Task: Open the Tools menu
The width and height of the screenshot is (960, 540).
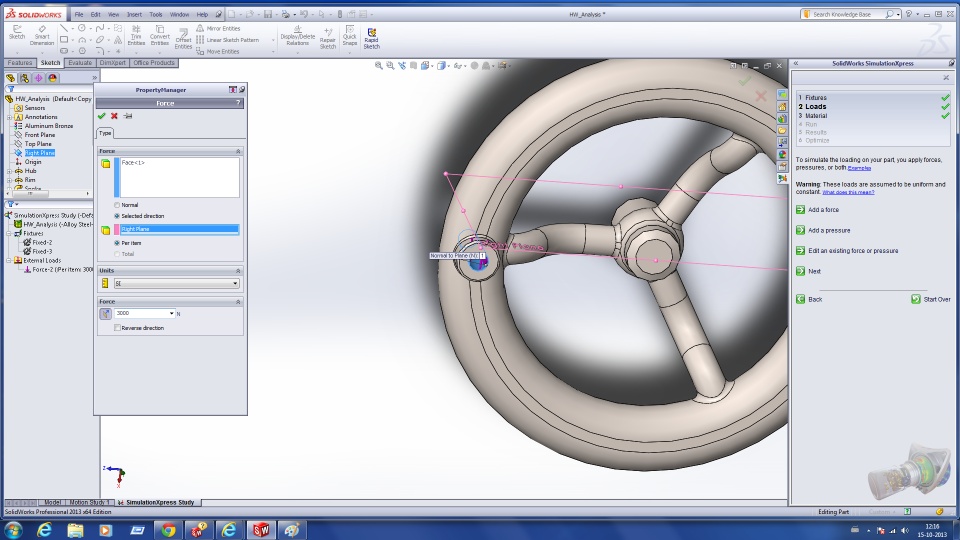Action: click(156, 14)
